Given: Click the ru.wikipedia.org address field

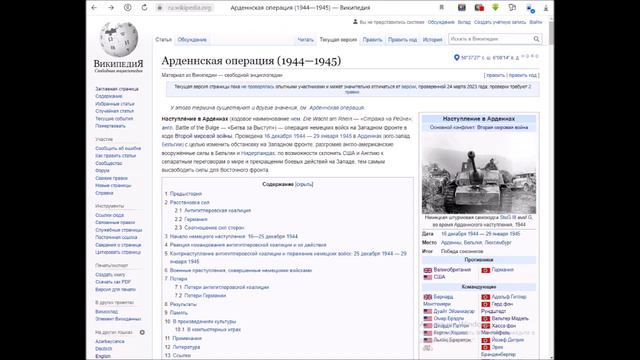Looking at the screenshot, I should tap(190, 8).
